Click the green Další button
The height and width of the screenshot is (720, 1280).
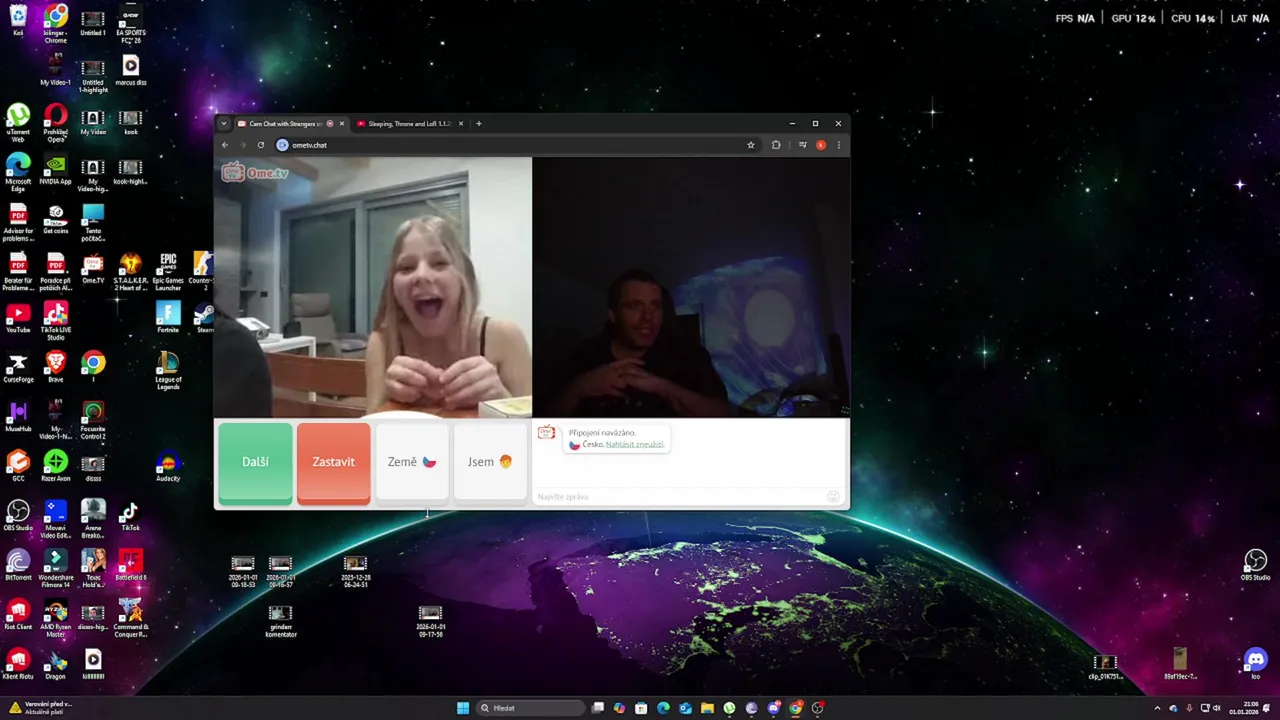click(255, 462)
